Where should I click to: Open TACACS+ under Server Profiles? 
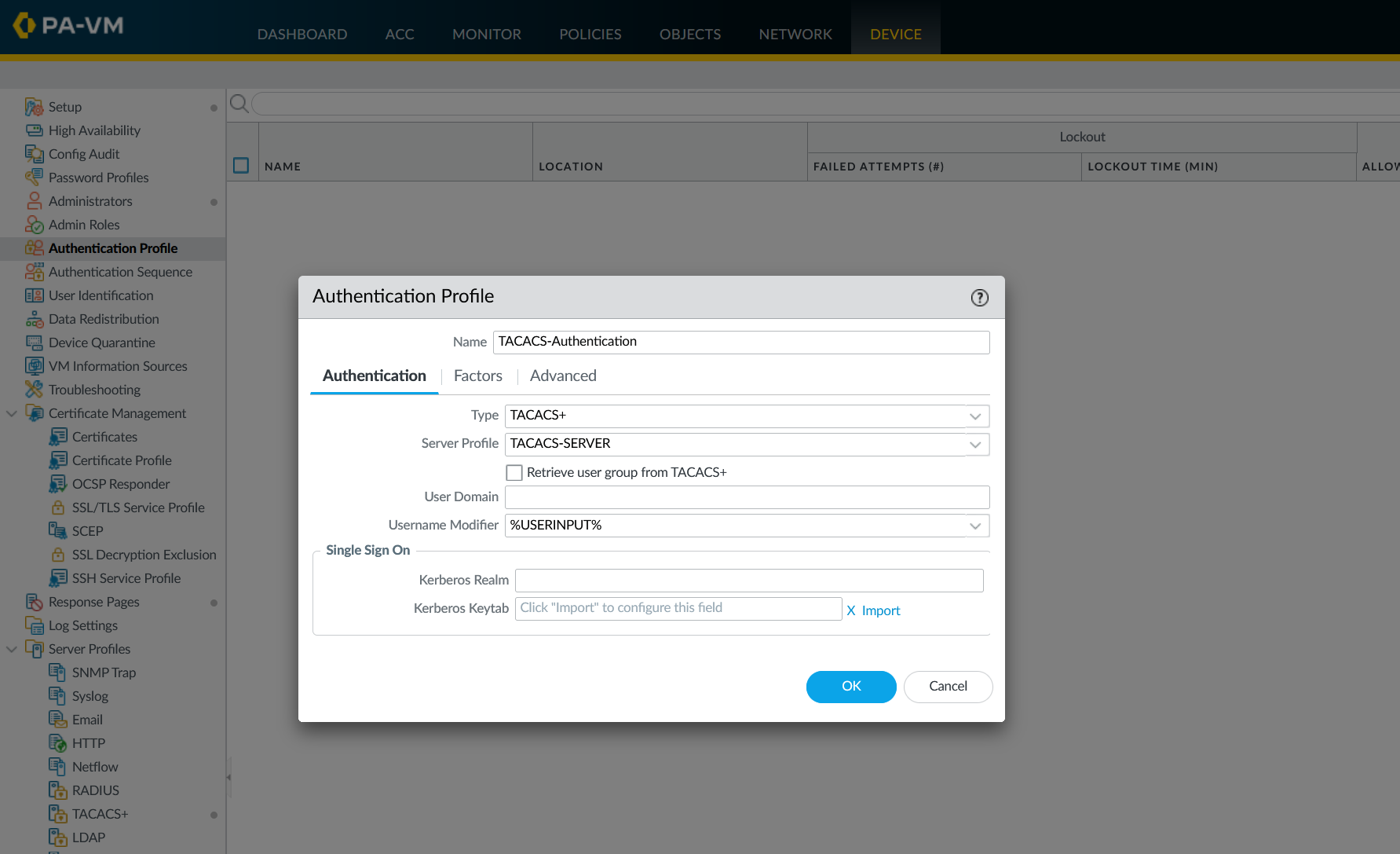(x=100, y=814)
